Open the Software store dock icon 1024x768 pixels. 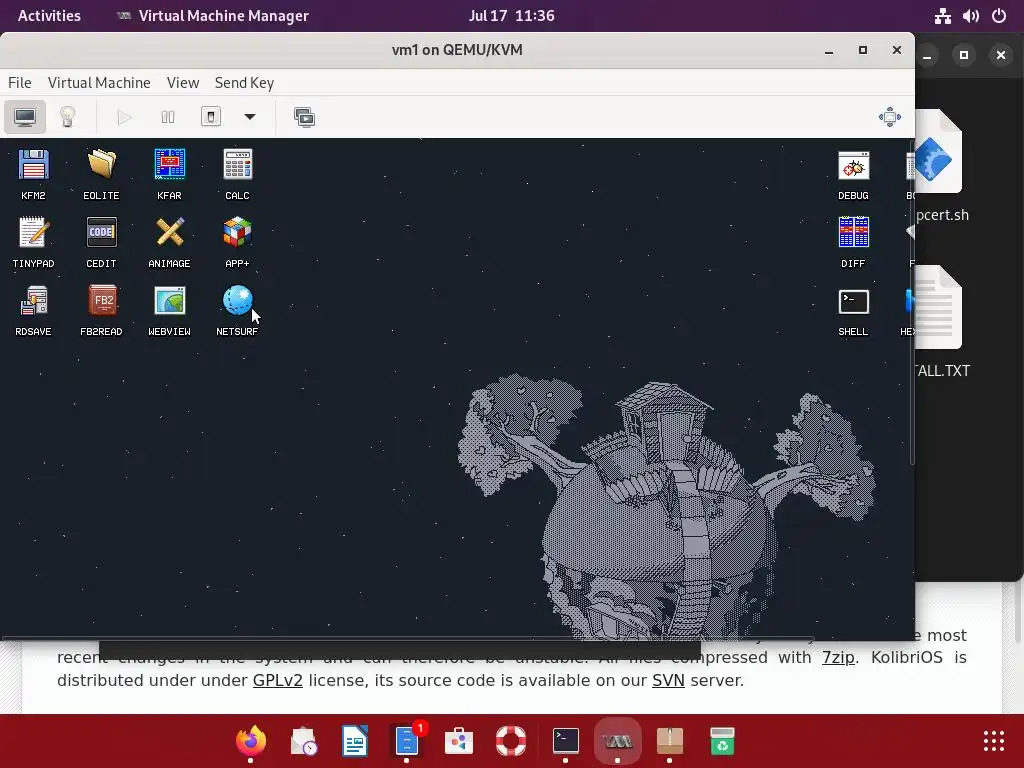[460, 741]
